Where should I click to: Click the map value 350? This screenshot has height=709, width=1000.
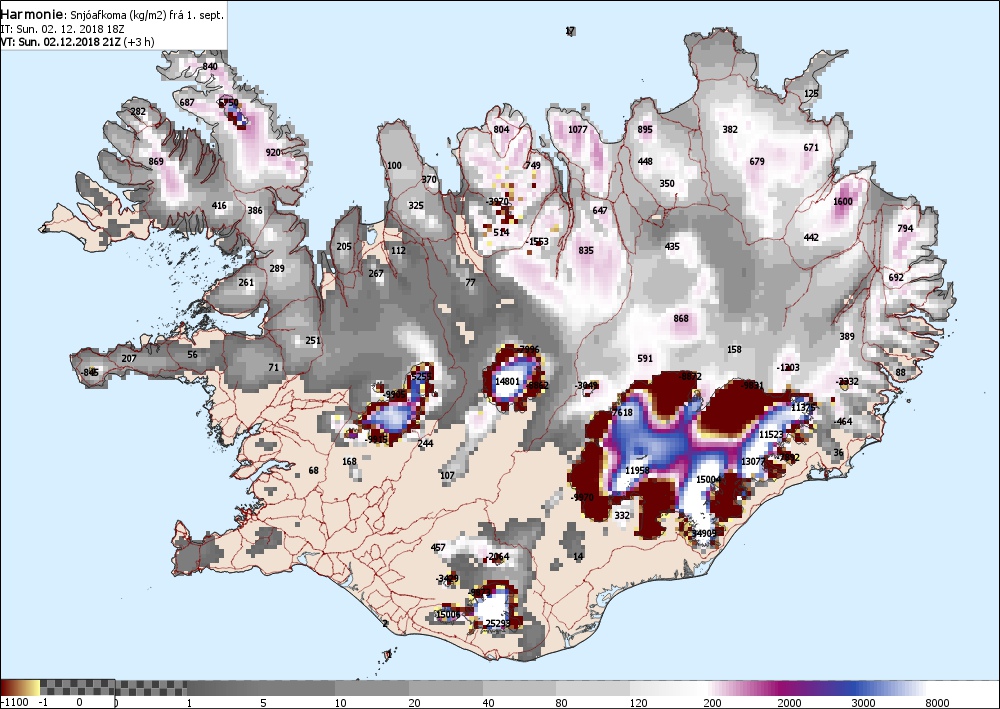click(666, 184)
